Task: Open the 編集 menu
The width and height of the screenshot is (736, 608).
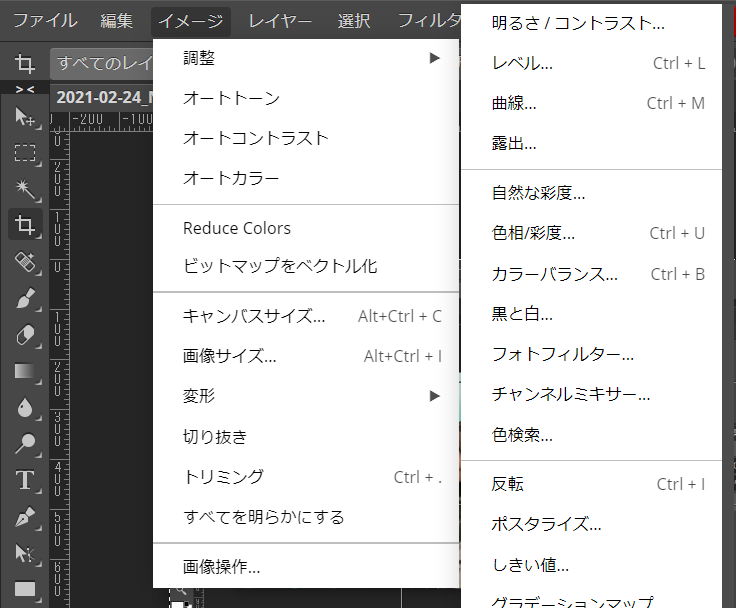Action: click(116, 21)
